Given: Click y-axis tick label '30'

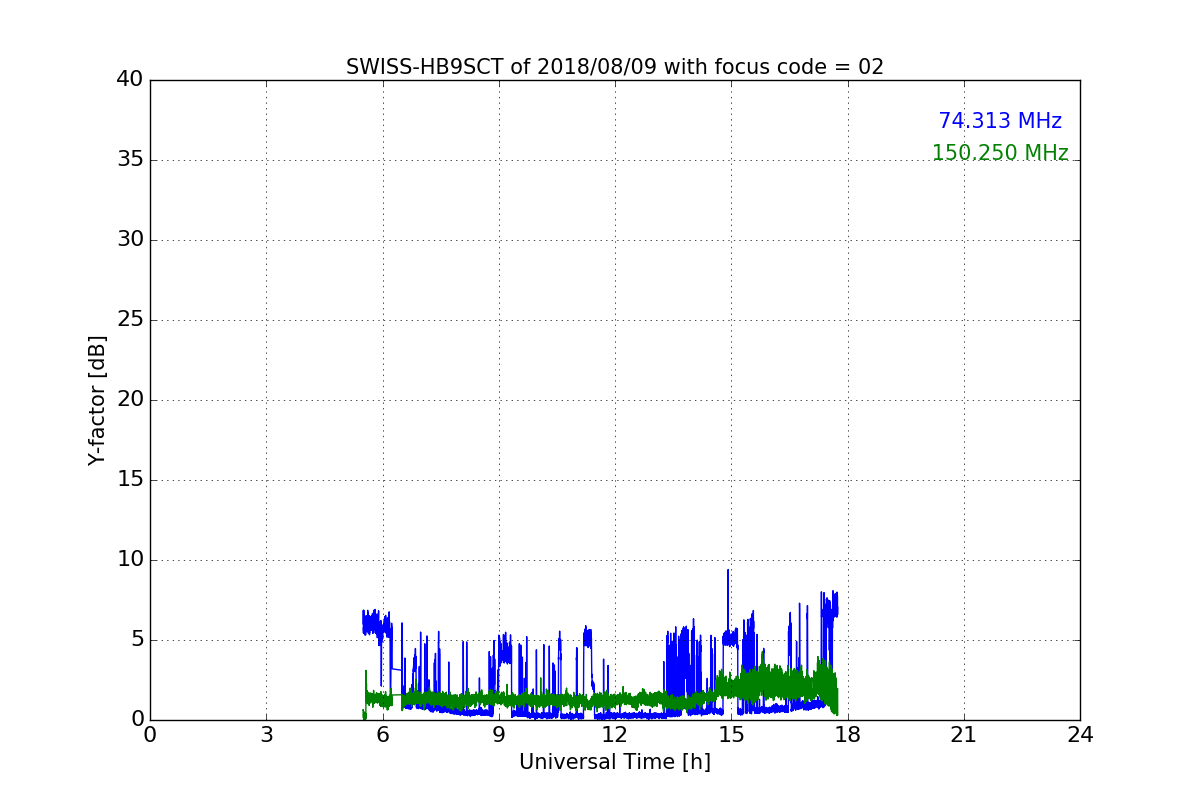Looking at the screenshot, I should 130,240.
